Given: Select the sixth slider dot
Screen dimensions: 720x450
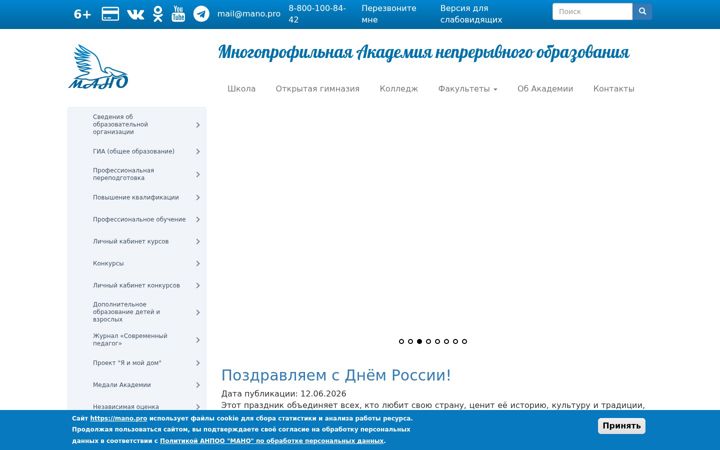Looking at the screenshot, I should (446, 341).
